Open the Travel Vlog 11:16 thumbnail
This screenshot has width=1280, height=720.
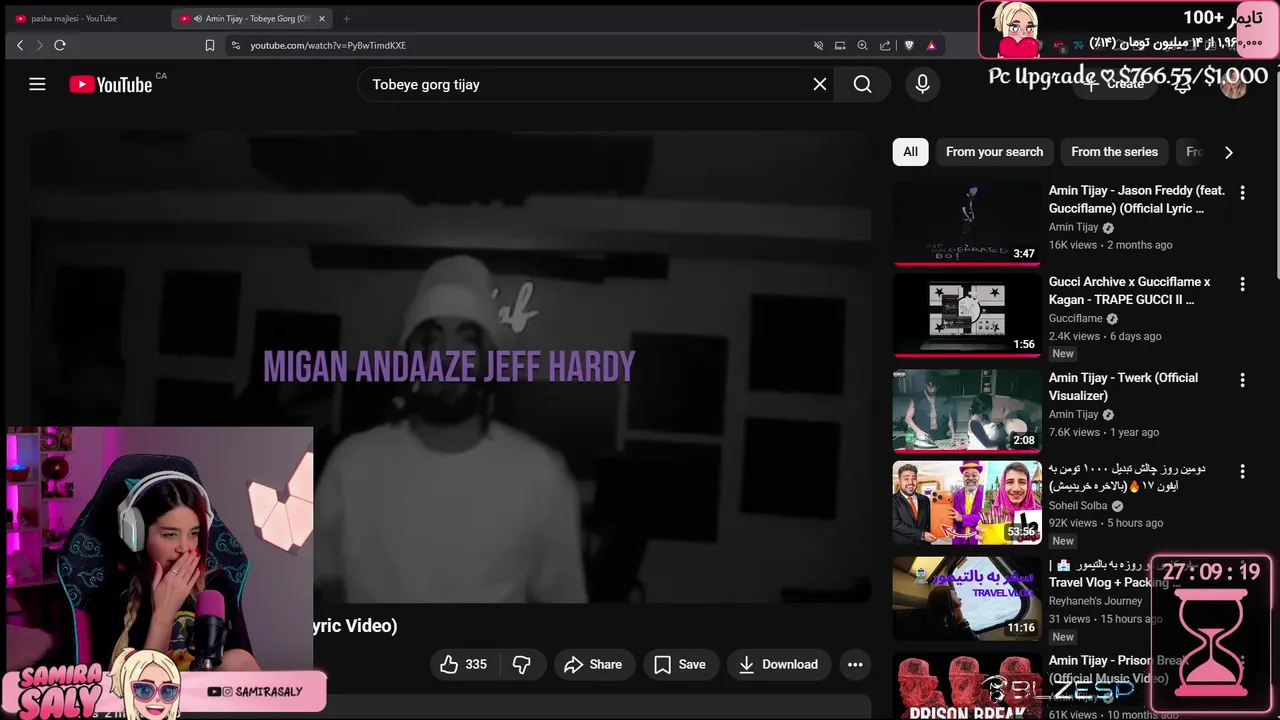tap(967, 598)
